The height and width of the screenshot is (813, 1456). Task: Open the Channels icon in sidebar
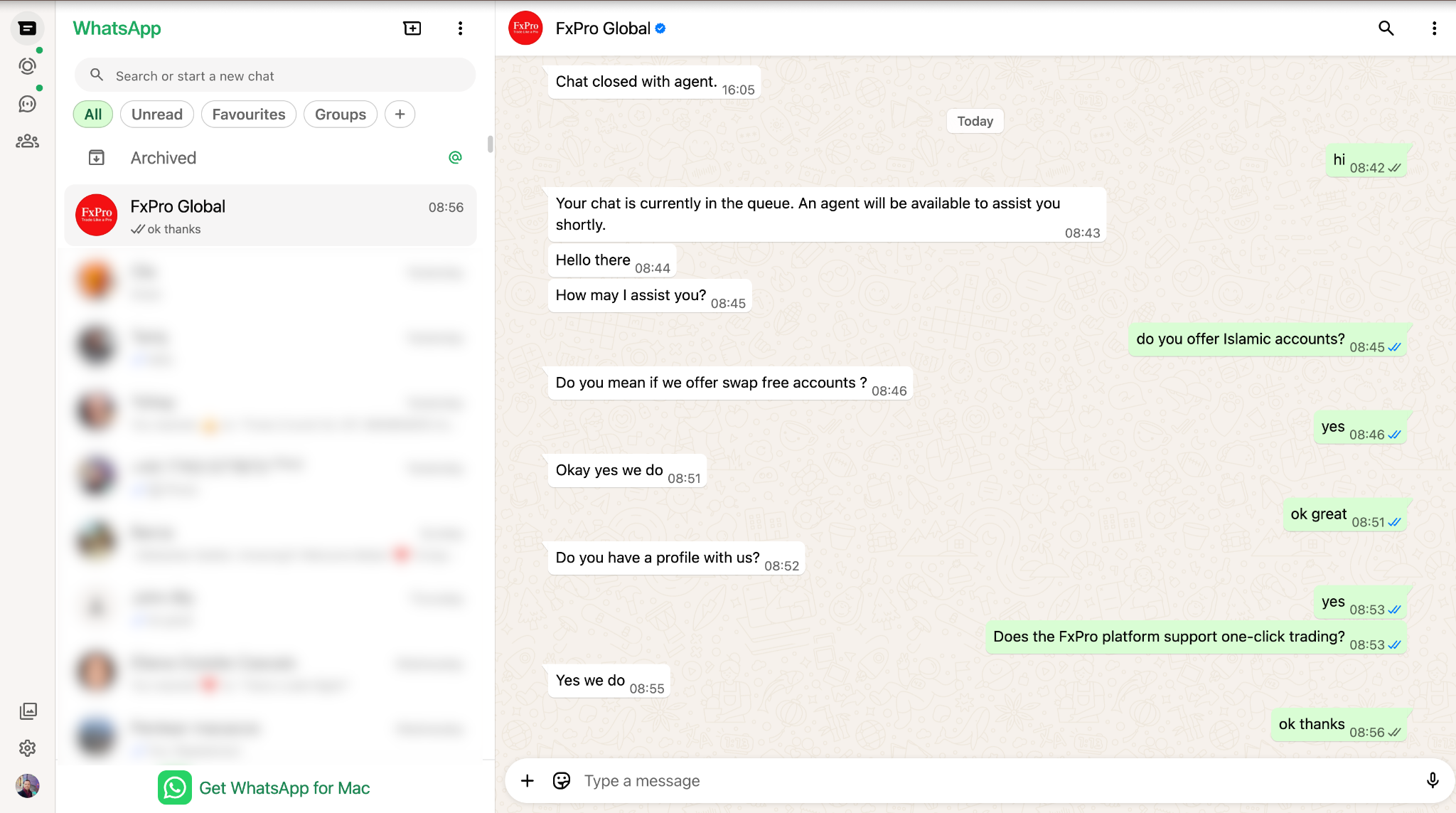coord(27,104)
